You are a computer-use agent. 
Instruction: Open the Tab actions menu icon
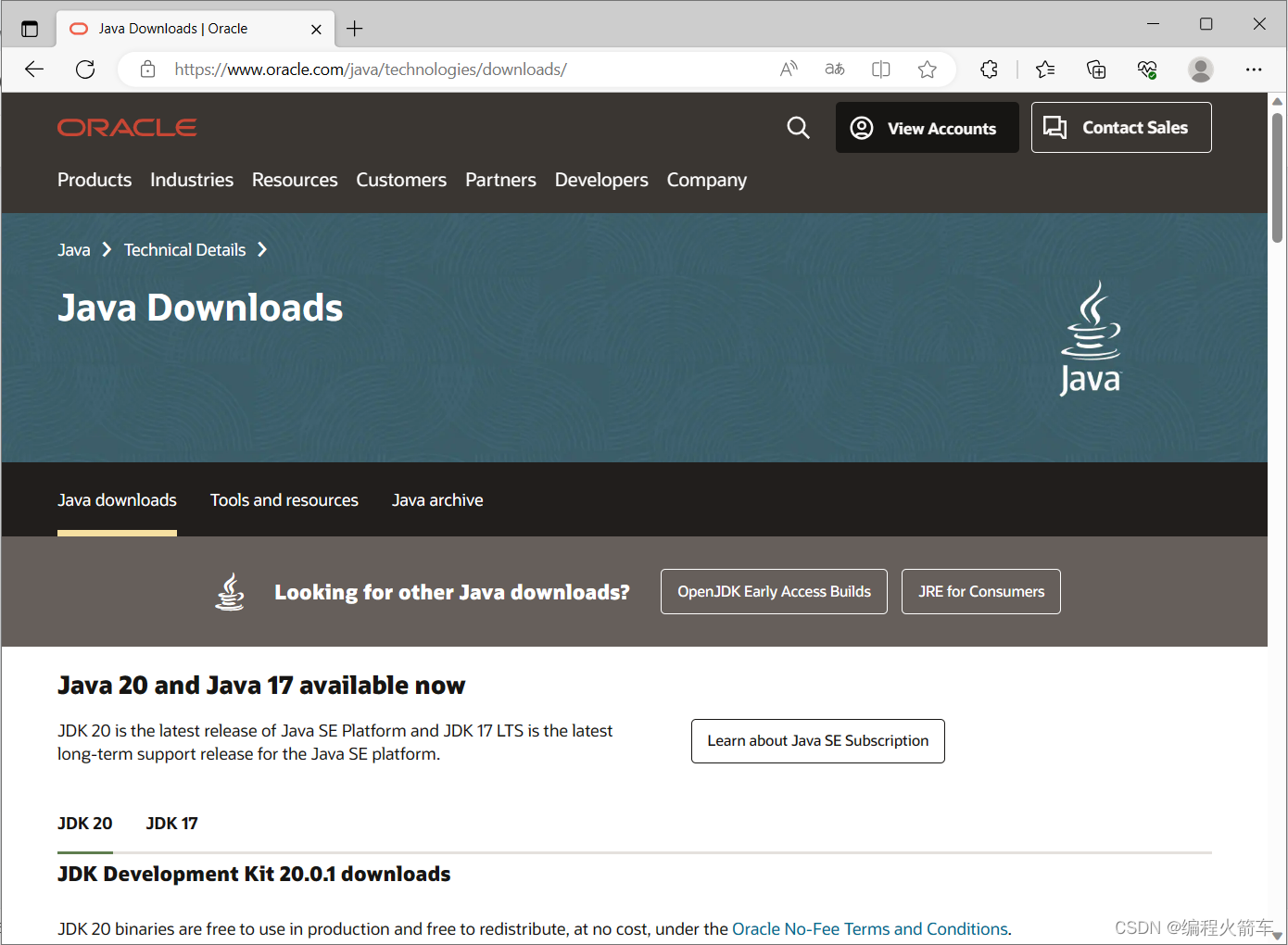tap(30, 29)
